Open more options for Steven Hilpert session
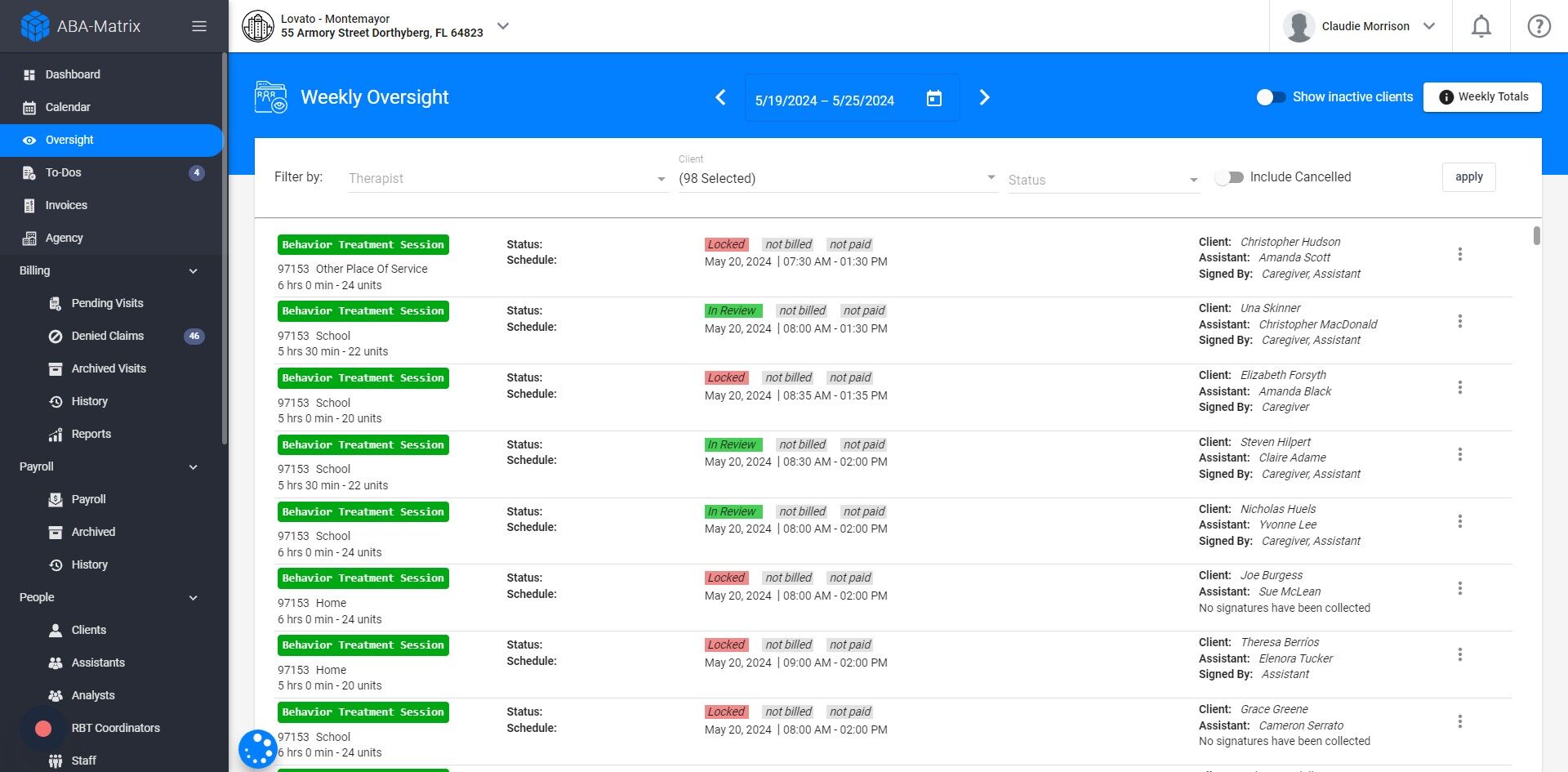The image size is (1568, 772). pos(1460,455)
